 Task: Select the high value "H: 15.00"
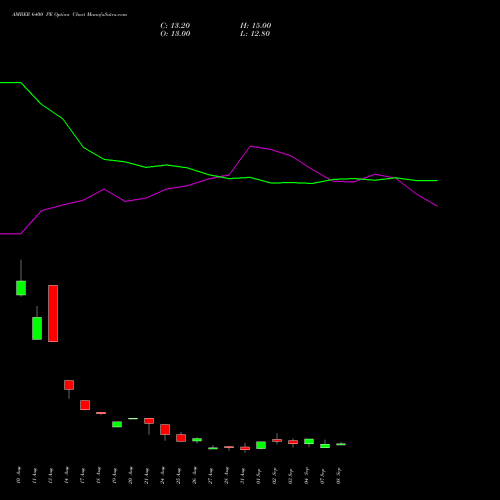click(256, 26)
